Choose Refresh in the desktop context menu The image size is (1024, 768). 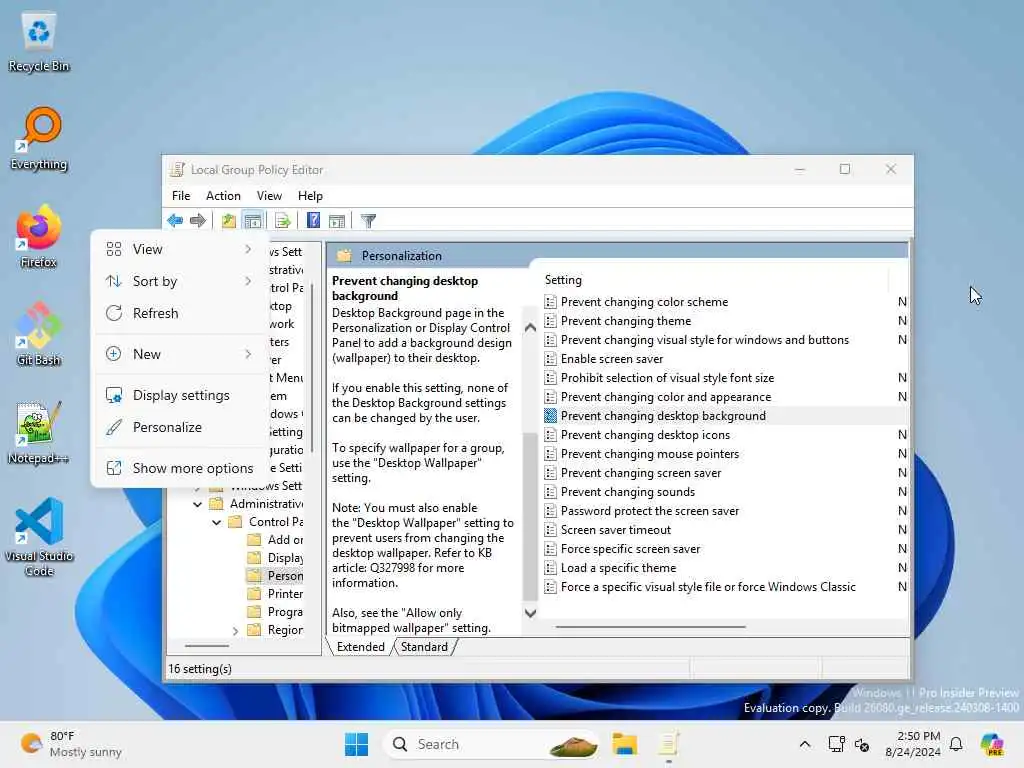click(178, 313)
